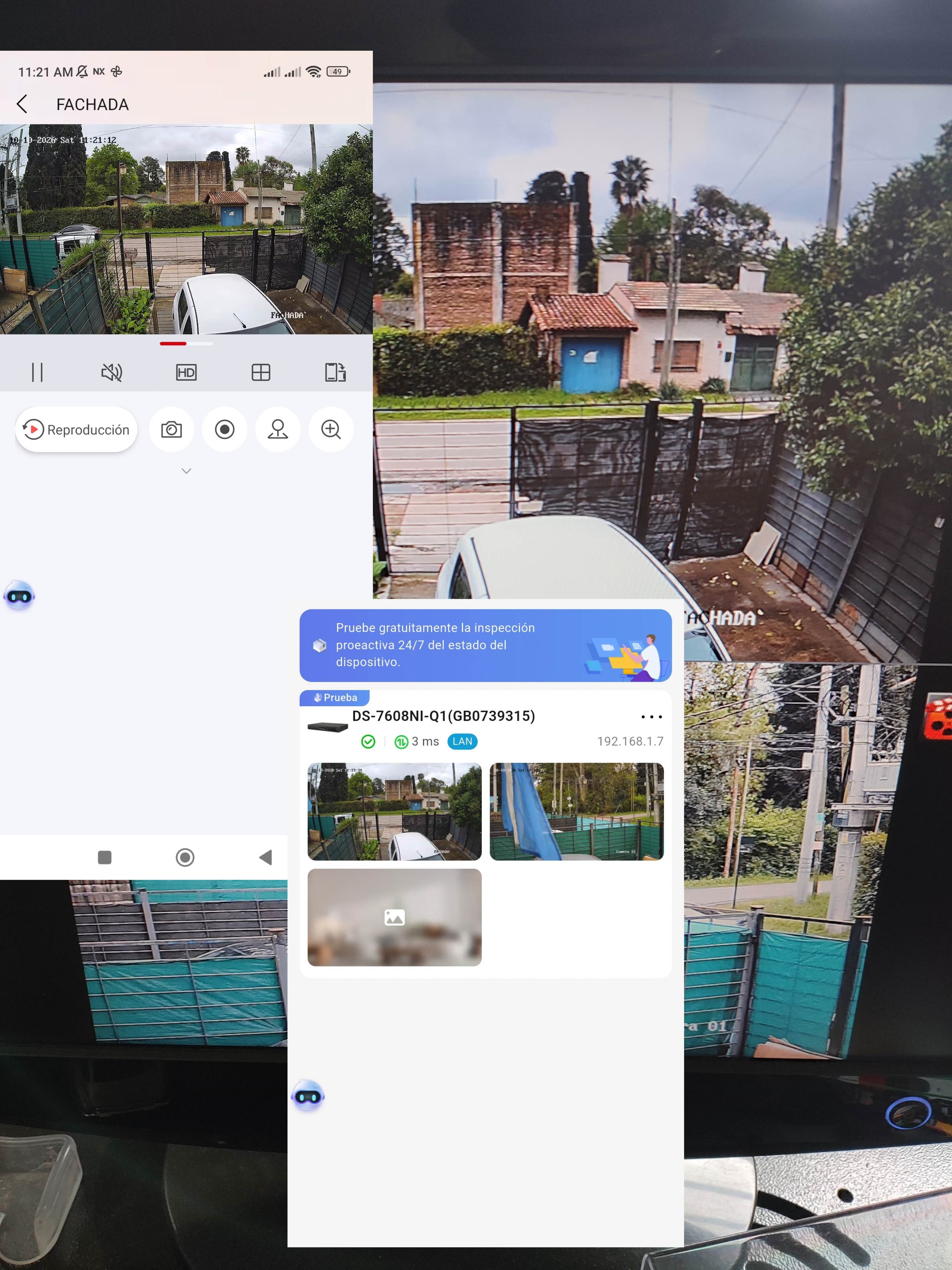The image size is (952, 1270).
Task: Tap the green check status icon
Action: tap(368, 742)
